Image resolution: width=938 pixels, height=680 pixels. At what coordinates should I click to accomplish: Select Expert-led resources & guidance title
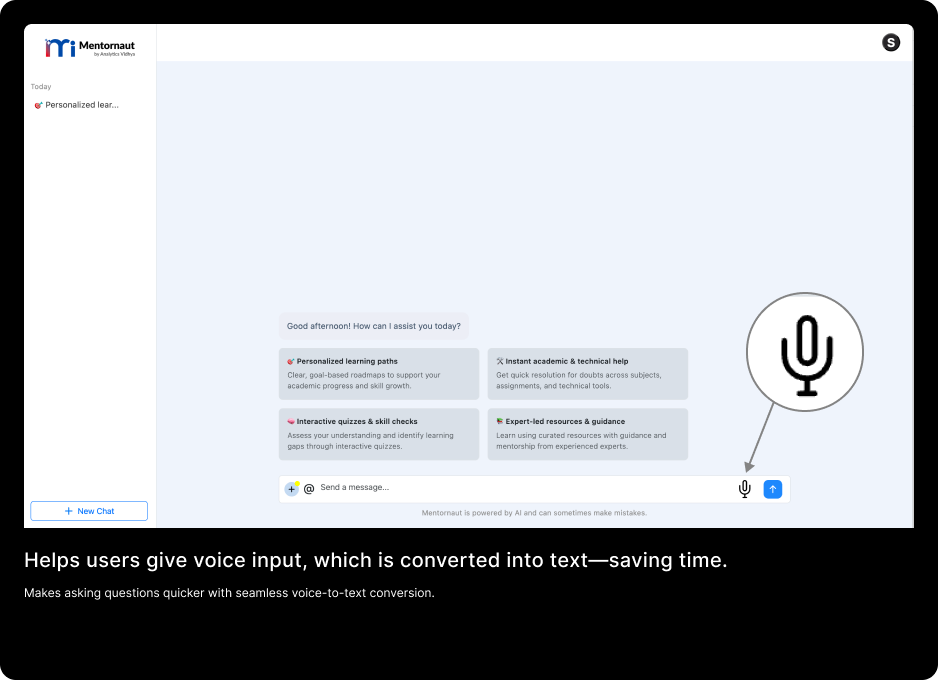[565, 421]
